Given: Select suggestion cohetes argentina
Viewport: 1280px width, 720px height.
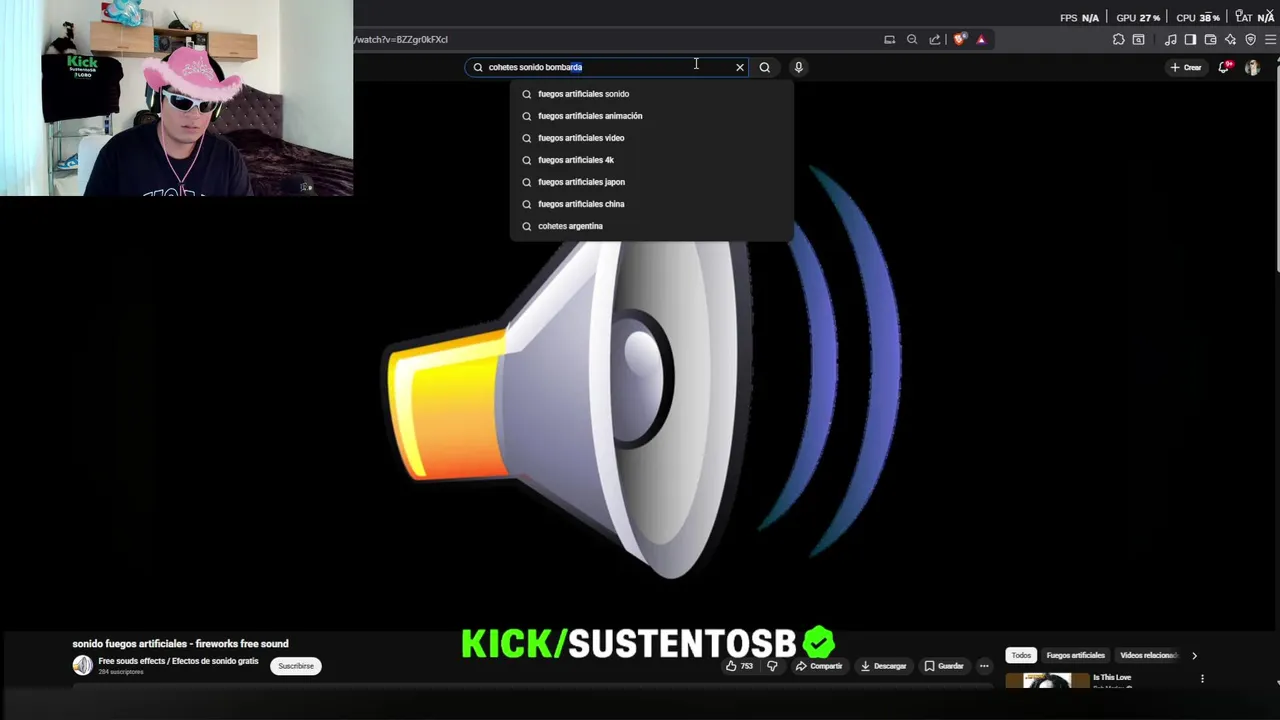Looking at the screenshot, I should coord(652,226).
